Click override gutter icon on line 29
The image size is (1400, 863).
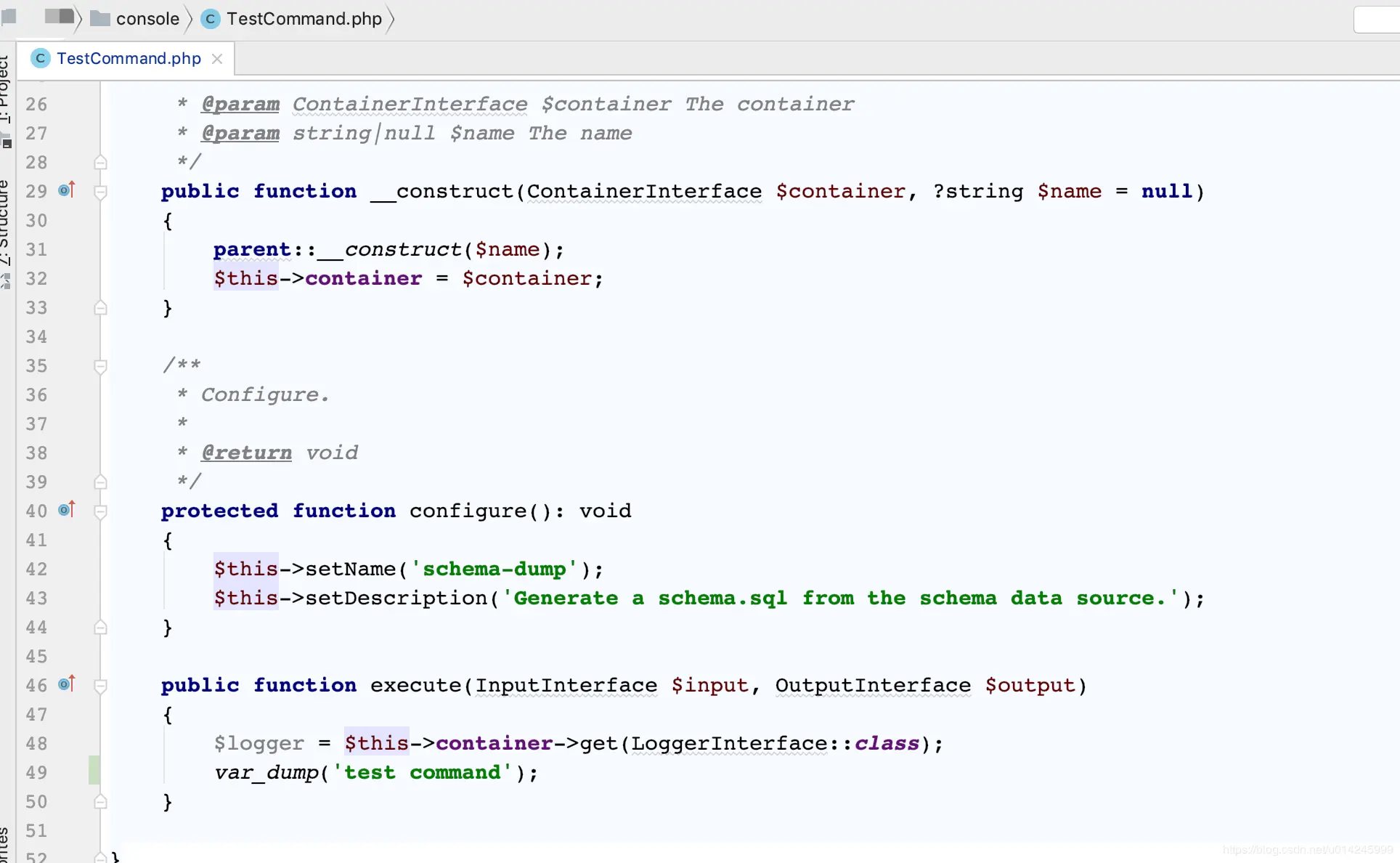tap(66, 190)
